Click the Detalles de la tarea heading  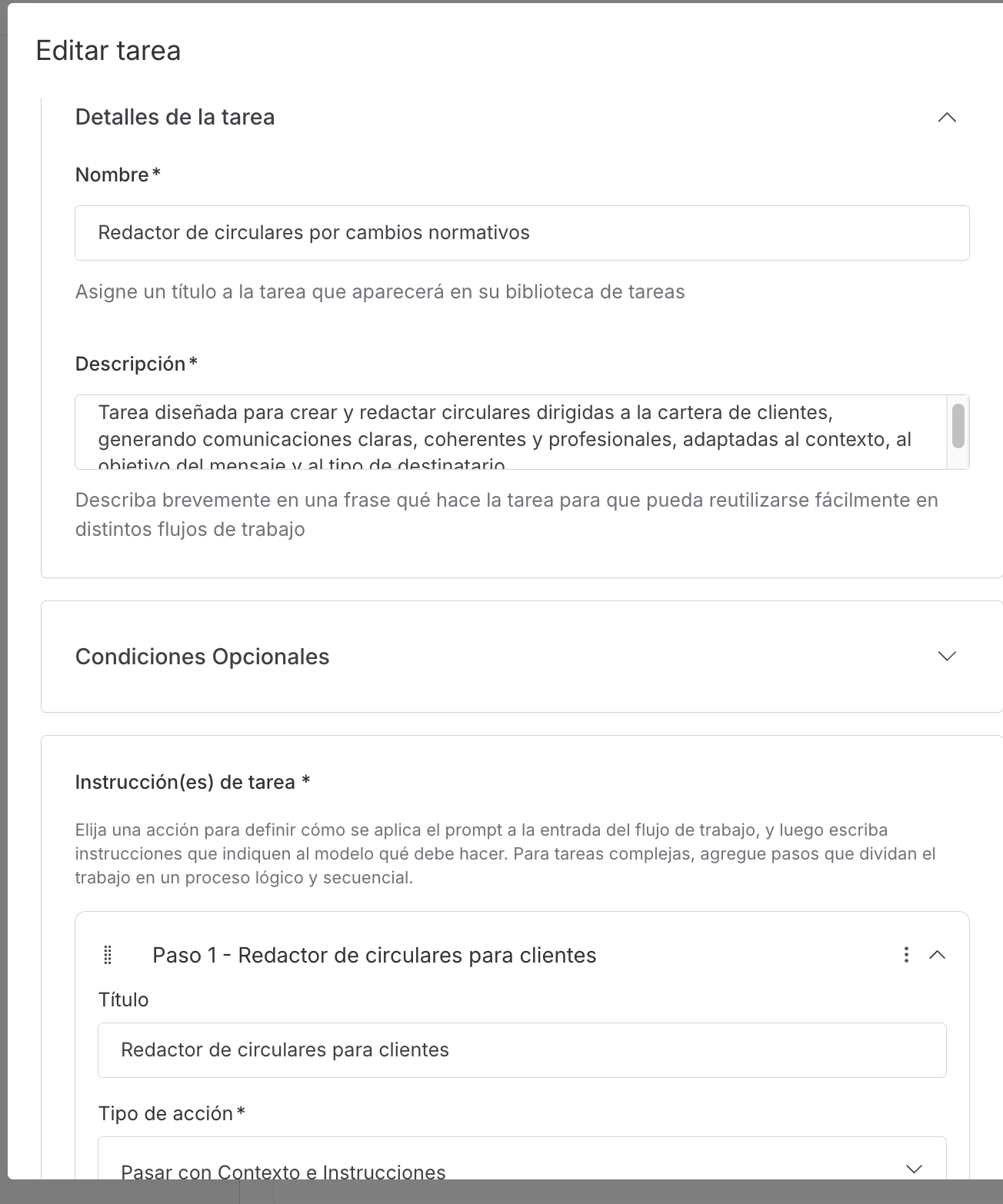tap(175, 118)
